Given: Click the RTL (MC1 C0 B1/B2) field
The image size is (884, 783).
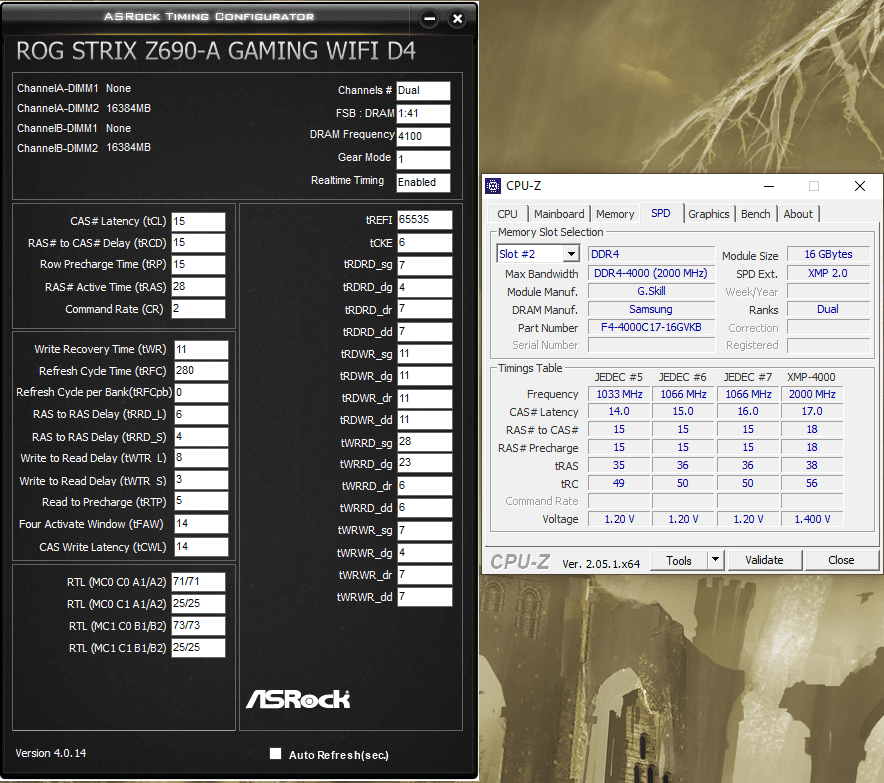Looking at the screenshot, I should point(198,626).
